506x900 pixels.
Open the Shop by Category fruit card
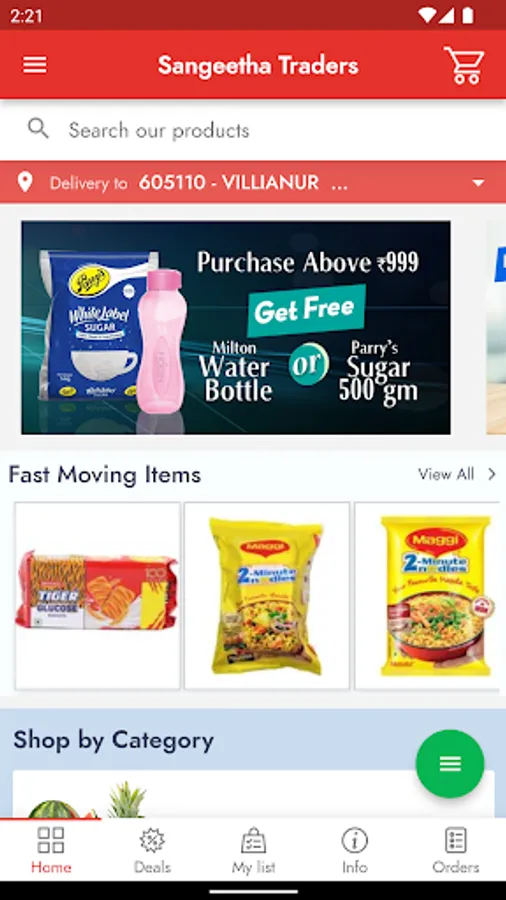click(253, 794)
